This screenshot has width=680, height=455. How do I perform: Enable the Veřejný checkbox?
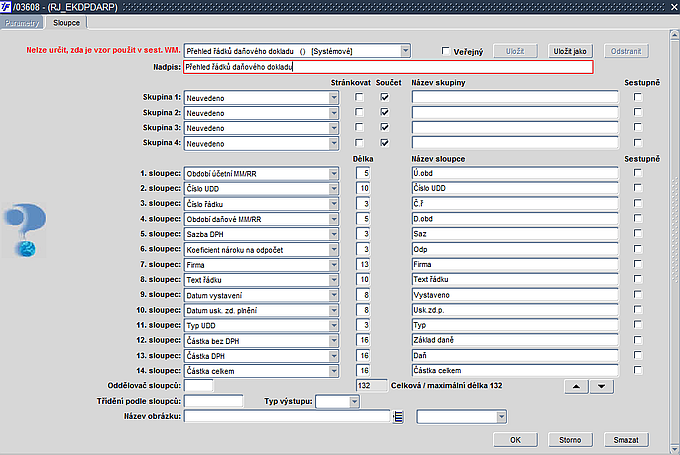click(x=447, y=51)
